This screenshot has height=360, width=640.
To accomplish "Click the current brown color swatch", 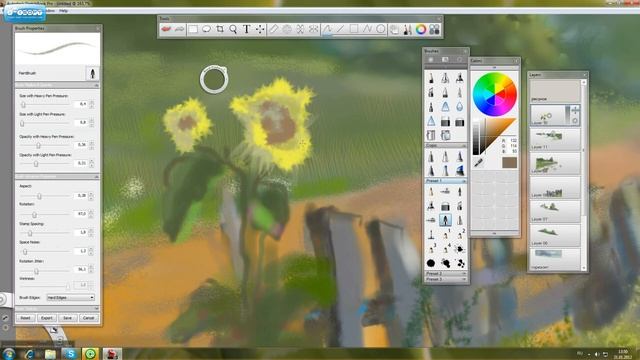I will [x=509, y=162].
